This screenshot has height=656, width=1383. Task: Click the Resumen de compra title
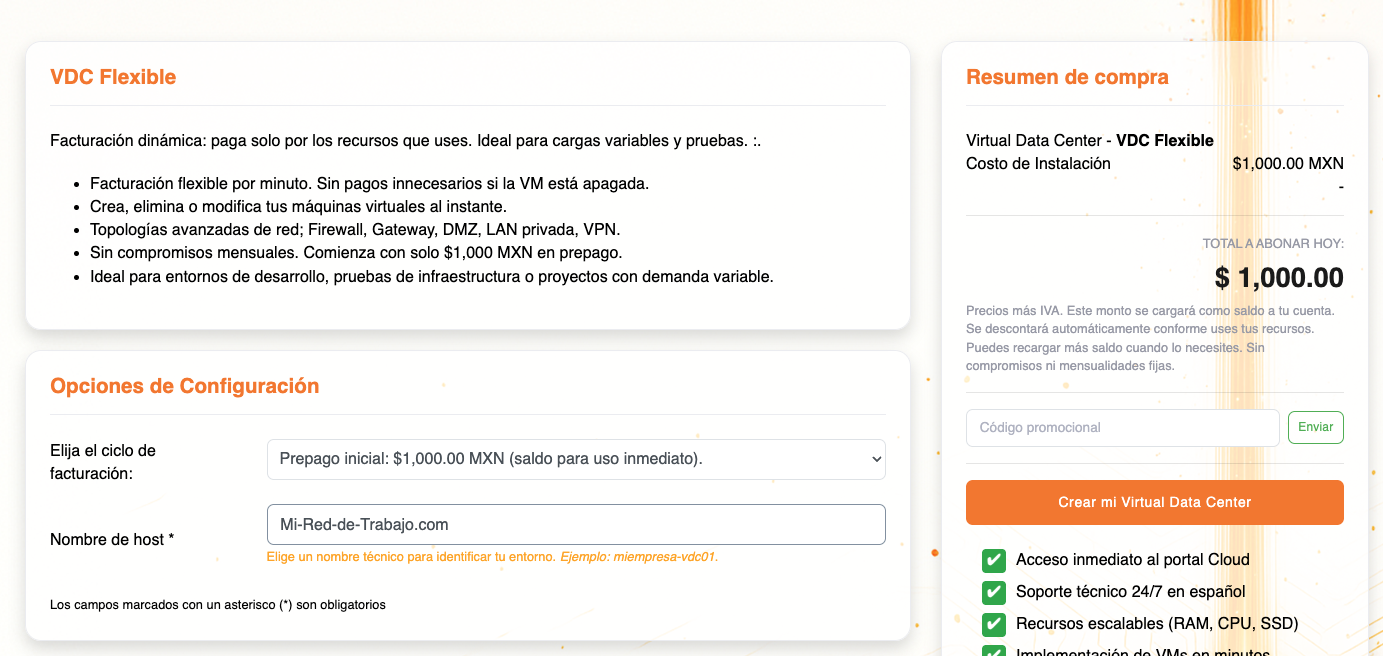point(1067,77)
